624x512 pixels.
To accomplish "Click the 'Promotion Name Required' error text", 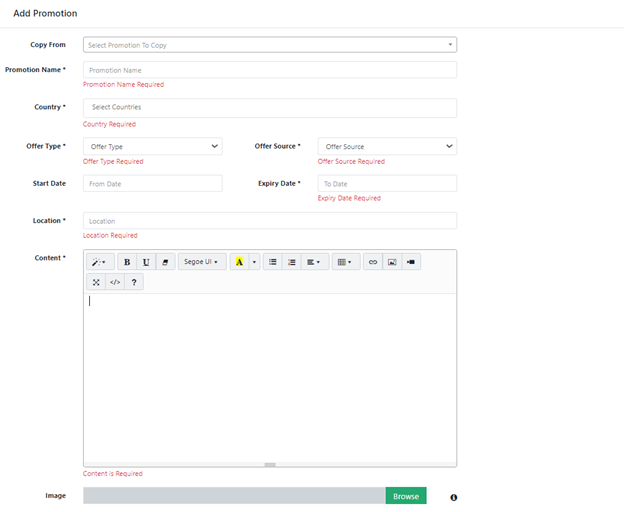I will (123, 84).
